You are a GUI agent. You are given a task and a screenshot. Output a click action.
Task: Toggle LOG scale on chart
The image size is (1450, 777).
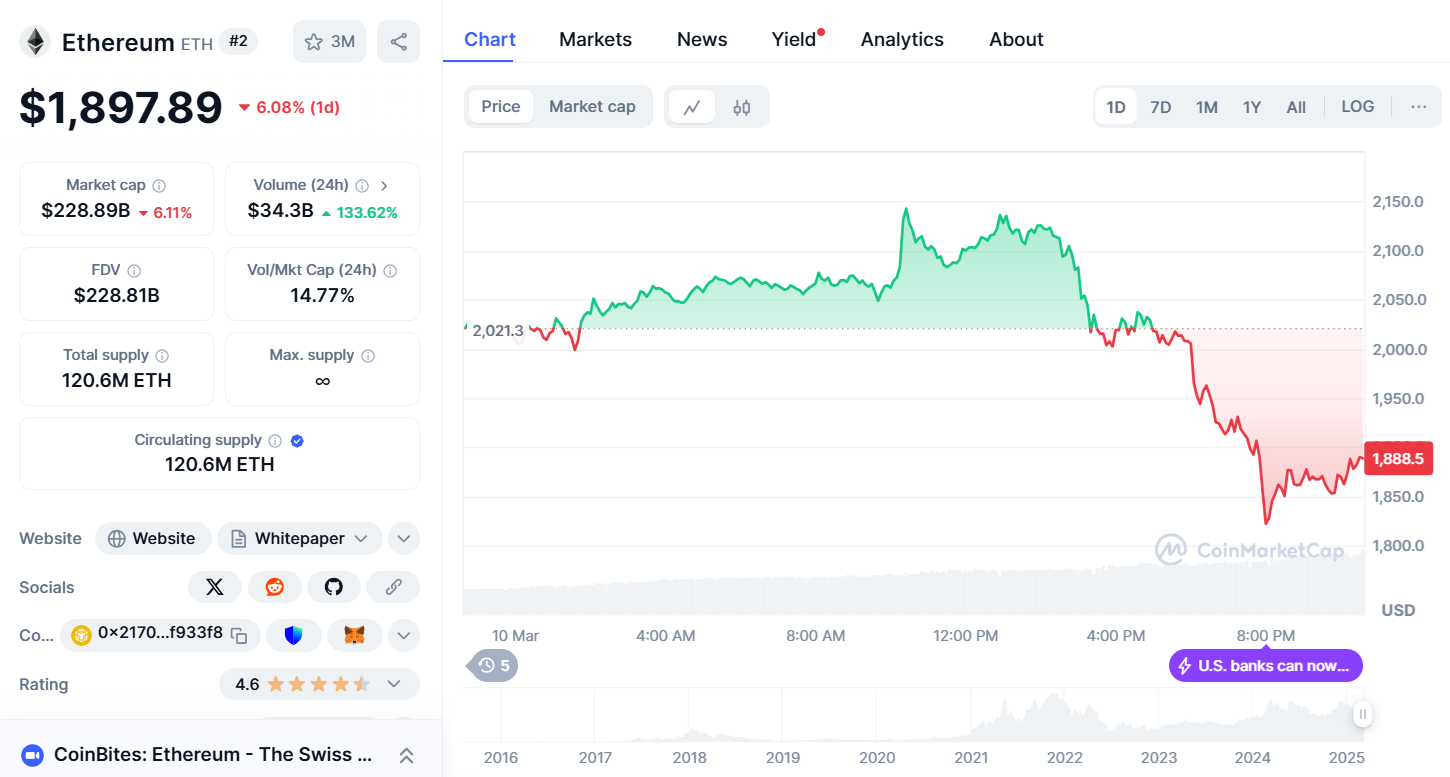click(x=1358, y=107)
